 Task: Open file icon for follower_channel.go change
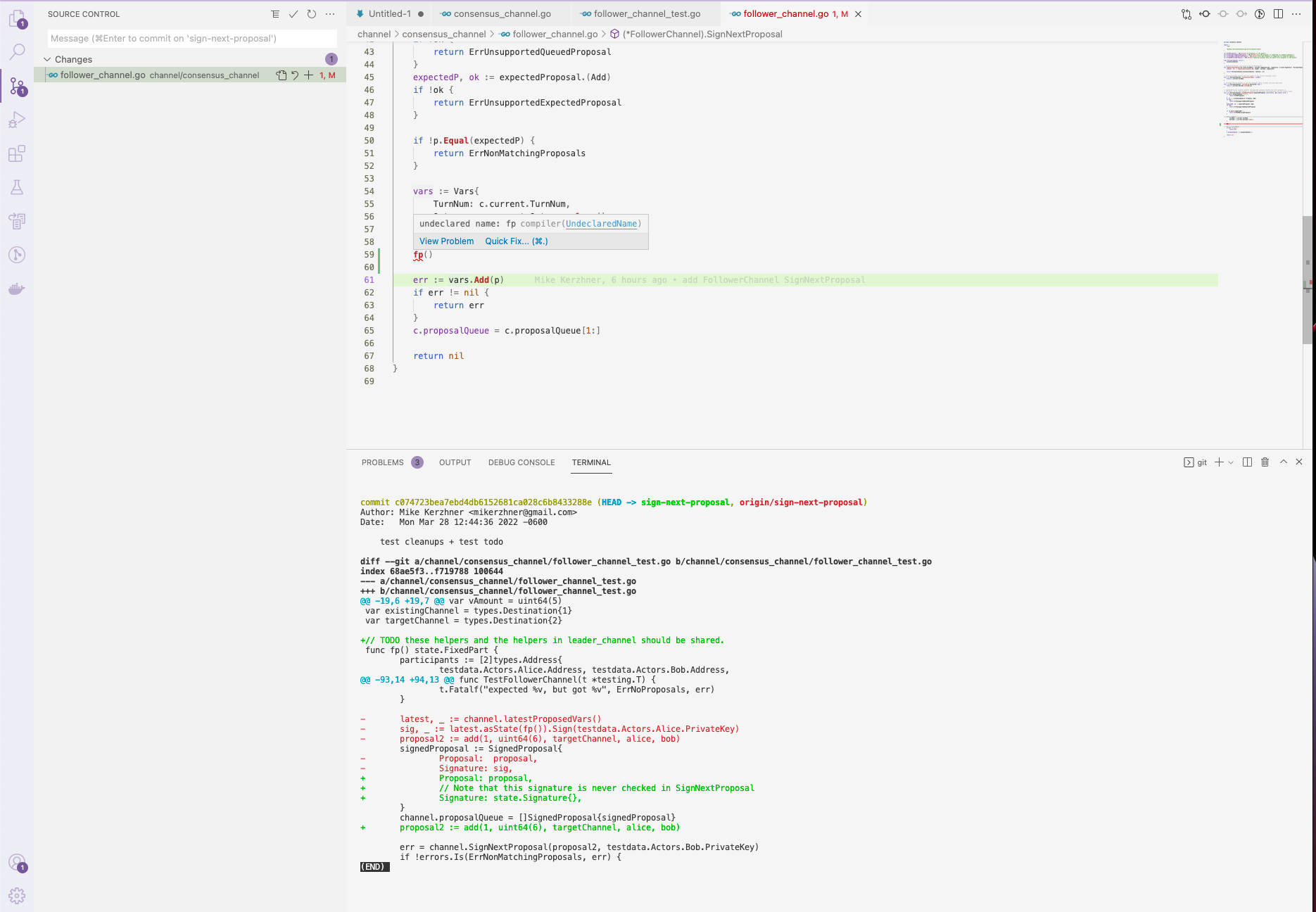(x=281, y=75)
